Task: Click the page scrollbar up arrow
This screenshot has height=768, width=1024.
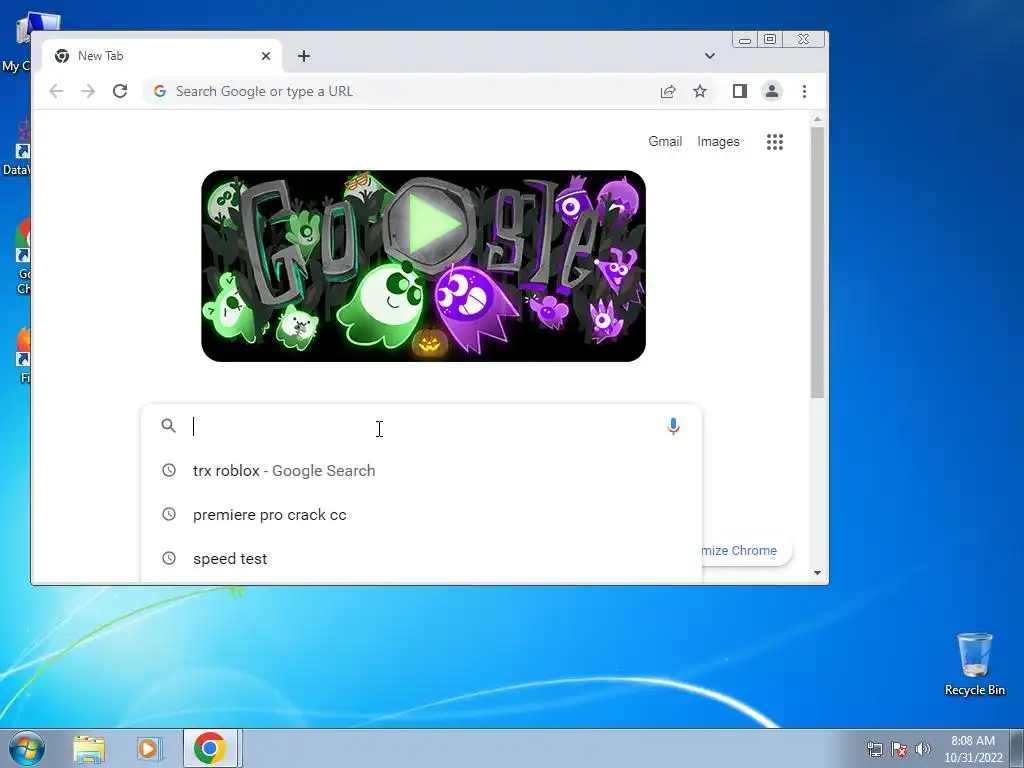Action: click(817, 120)
